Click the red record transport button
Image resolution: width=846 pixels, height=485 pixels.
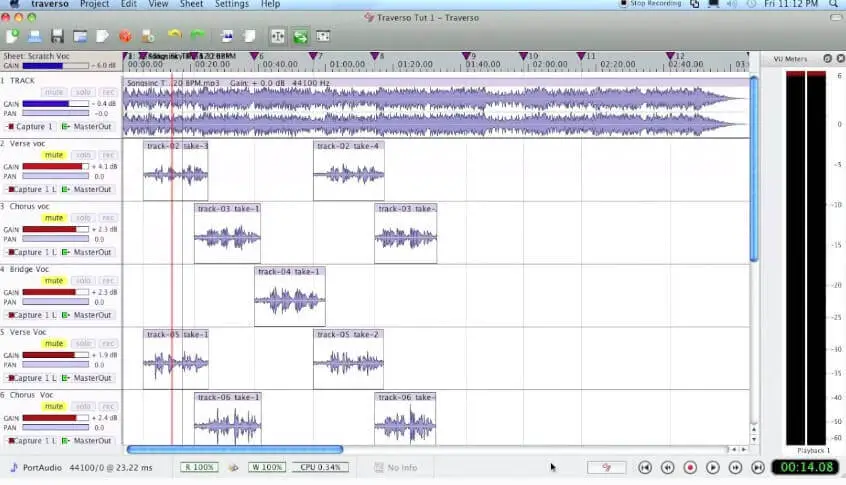click(690, 467)
